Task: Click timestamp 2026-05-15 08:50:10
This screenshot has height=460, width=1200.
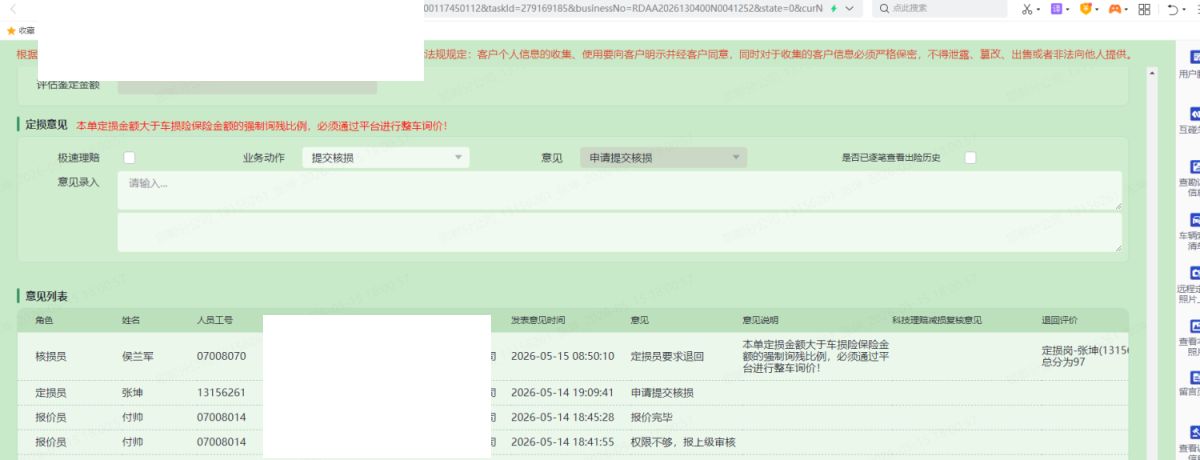Action: pos(562,355)
